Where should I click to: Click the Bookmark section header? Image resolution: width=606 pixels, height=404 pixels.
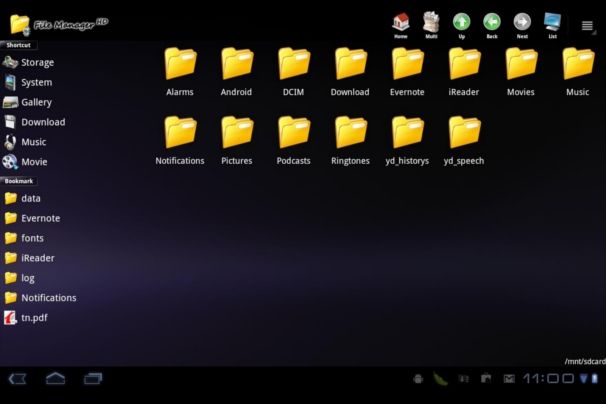click(x=19, y=181)
